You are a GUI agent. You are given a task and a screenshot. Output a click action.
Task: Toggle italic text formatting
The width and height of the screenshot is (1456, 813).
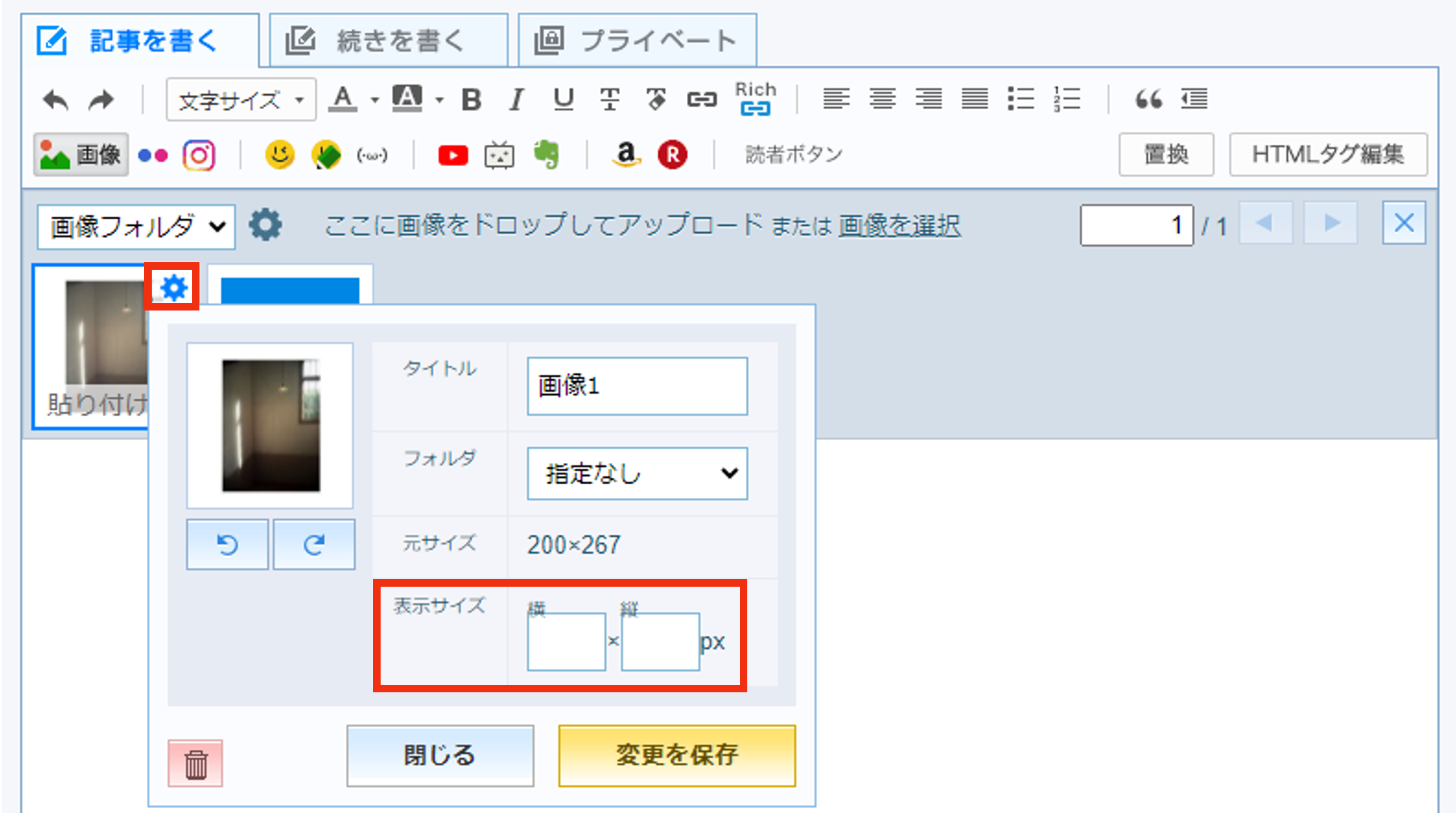pos(516,99)
